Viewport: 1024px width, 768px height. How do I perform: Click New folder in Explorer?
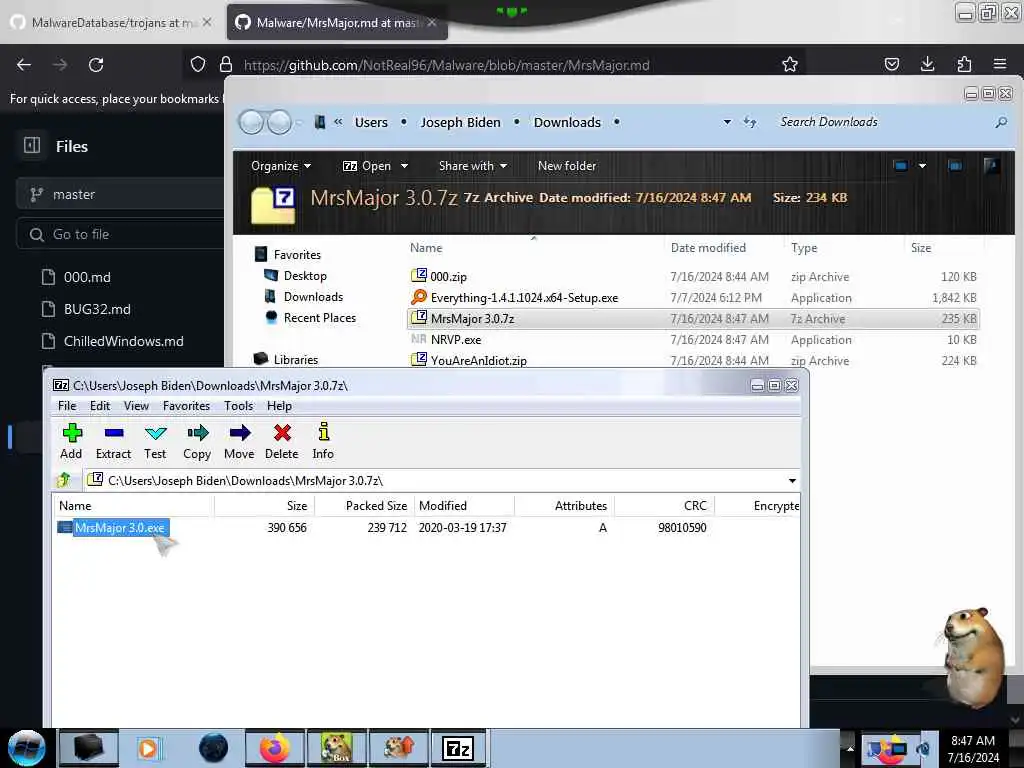pos(567,166)
